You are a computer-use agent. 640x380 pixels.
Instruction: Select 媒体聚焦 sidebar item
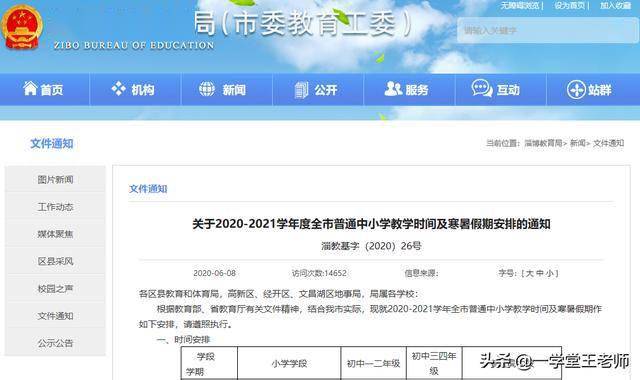(x=55, y=234)
